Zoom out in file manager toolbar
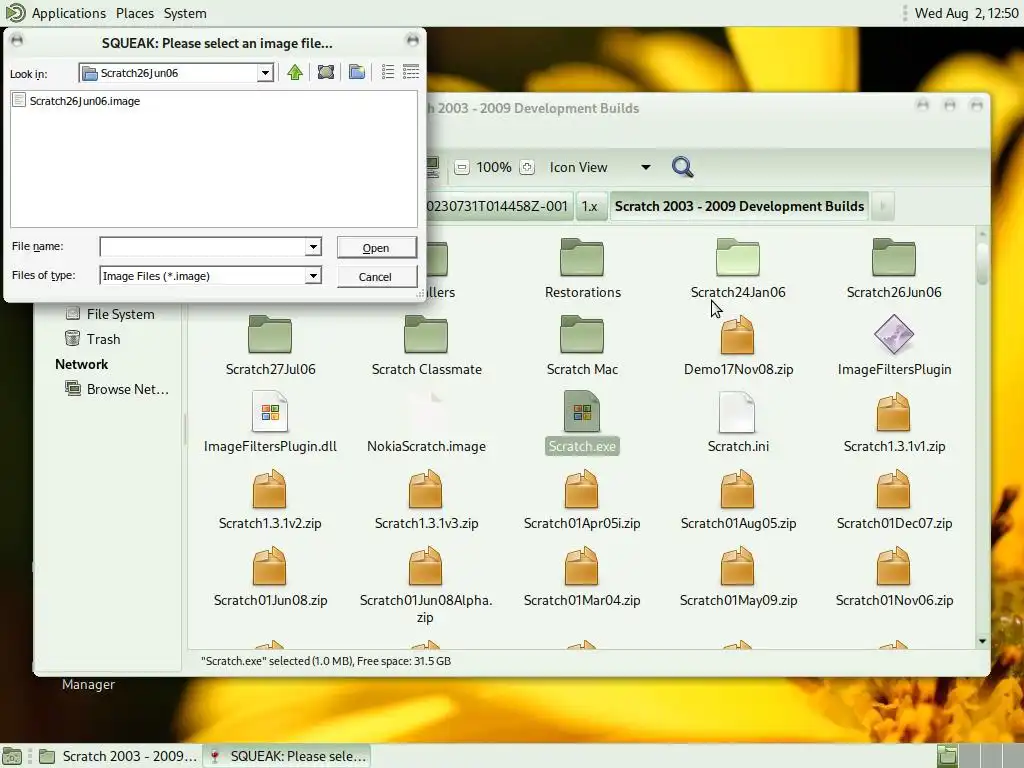Screen dimensions: 1024x768 point(462,168)
